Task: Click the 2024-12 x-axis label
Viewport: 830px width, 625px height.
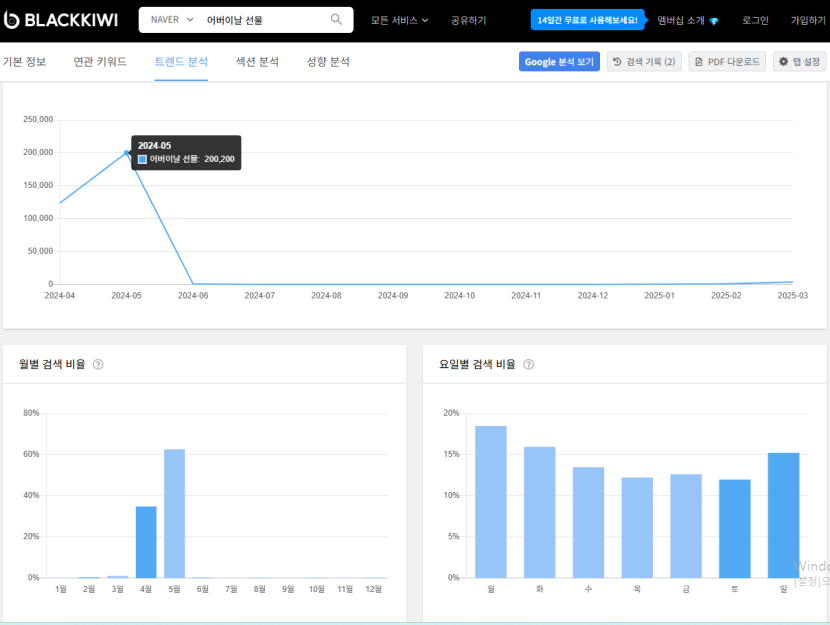Action: pyautogui.click(x=592, y=296)
